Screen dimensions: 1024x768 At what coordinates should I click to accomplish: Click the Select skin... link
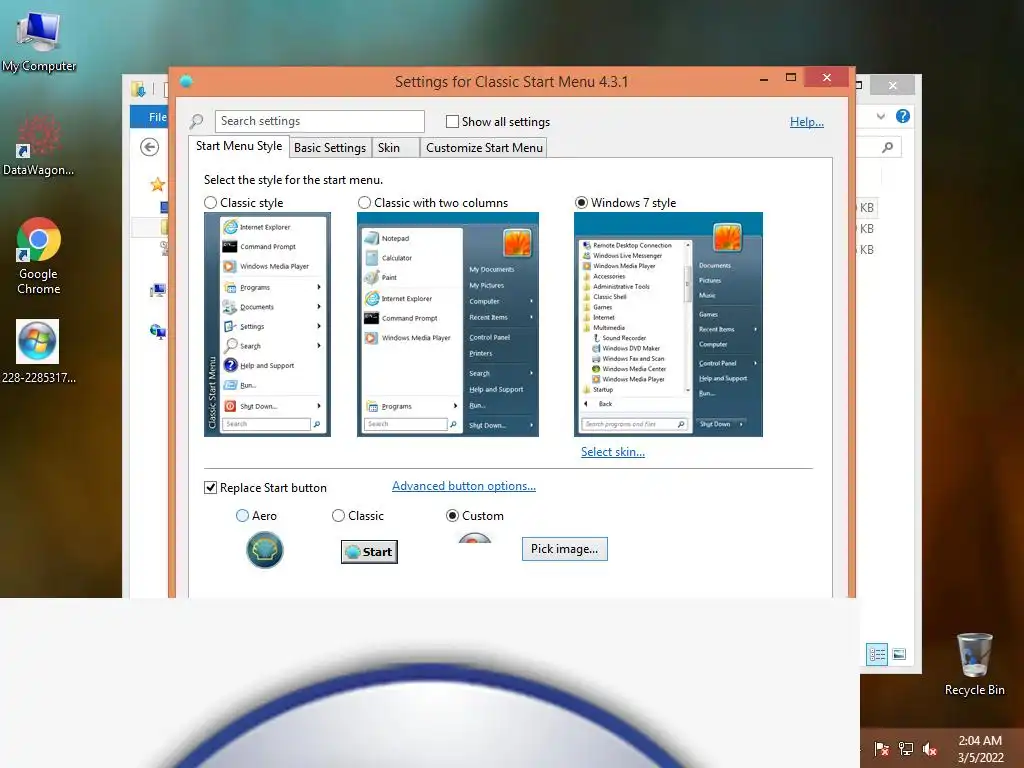pos(613,452)
